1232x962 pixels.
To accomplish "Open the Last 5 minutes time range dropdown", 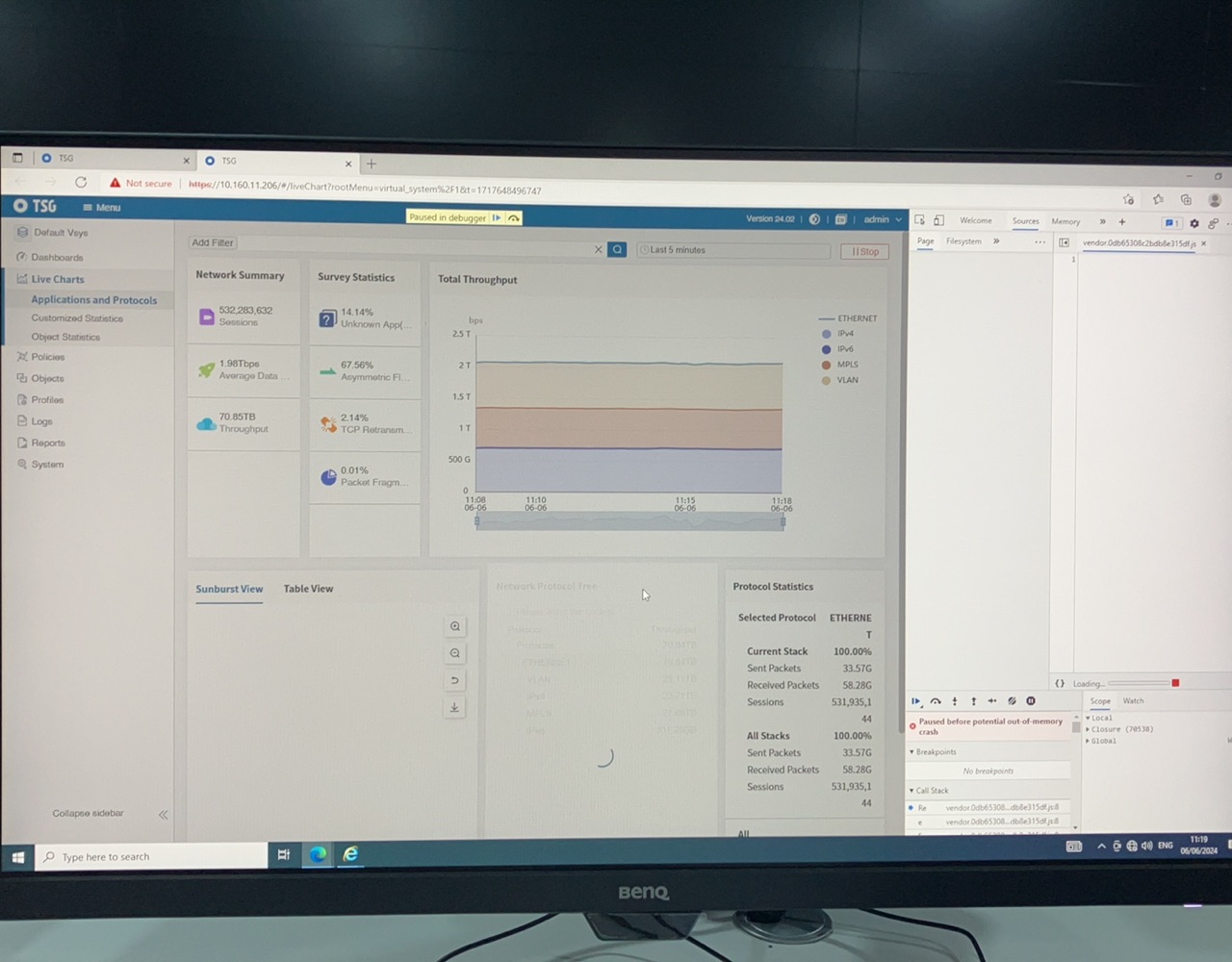I will click(x=733, y=250).
